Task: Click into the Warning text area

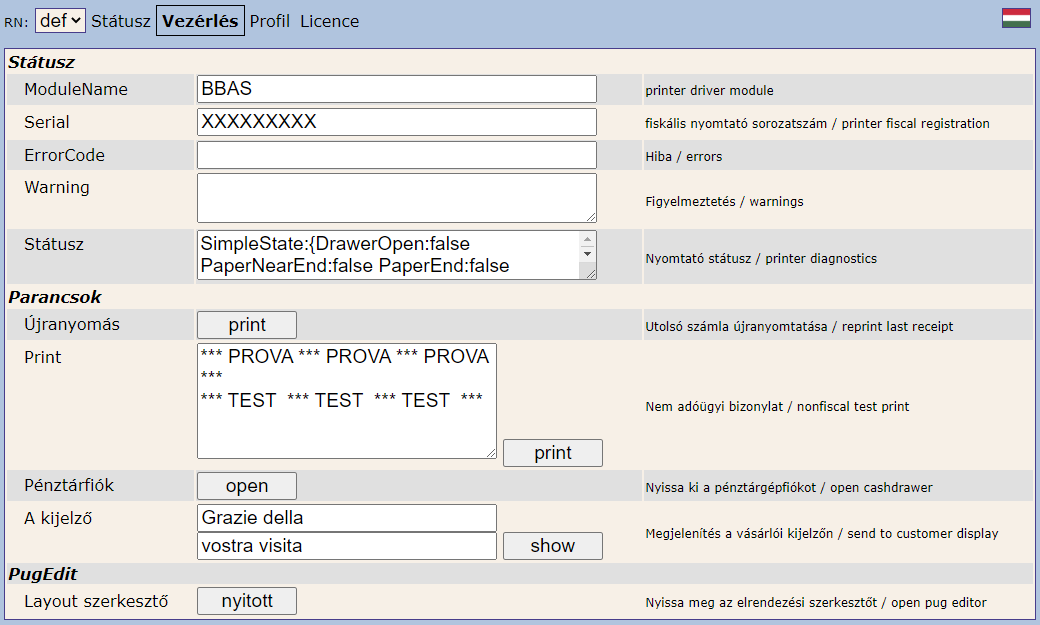Action: pos(396,197)
